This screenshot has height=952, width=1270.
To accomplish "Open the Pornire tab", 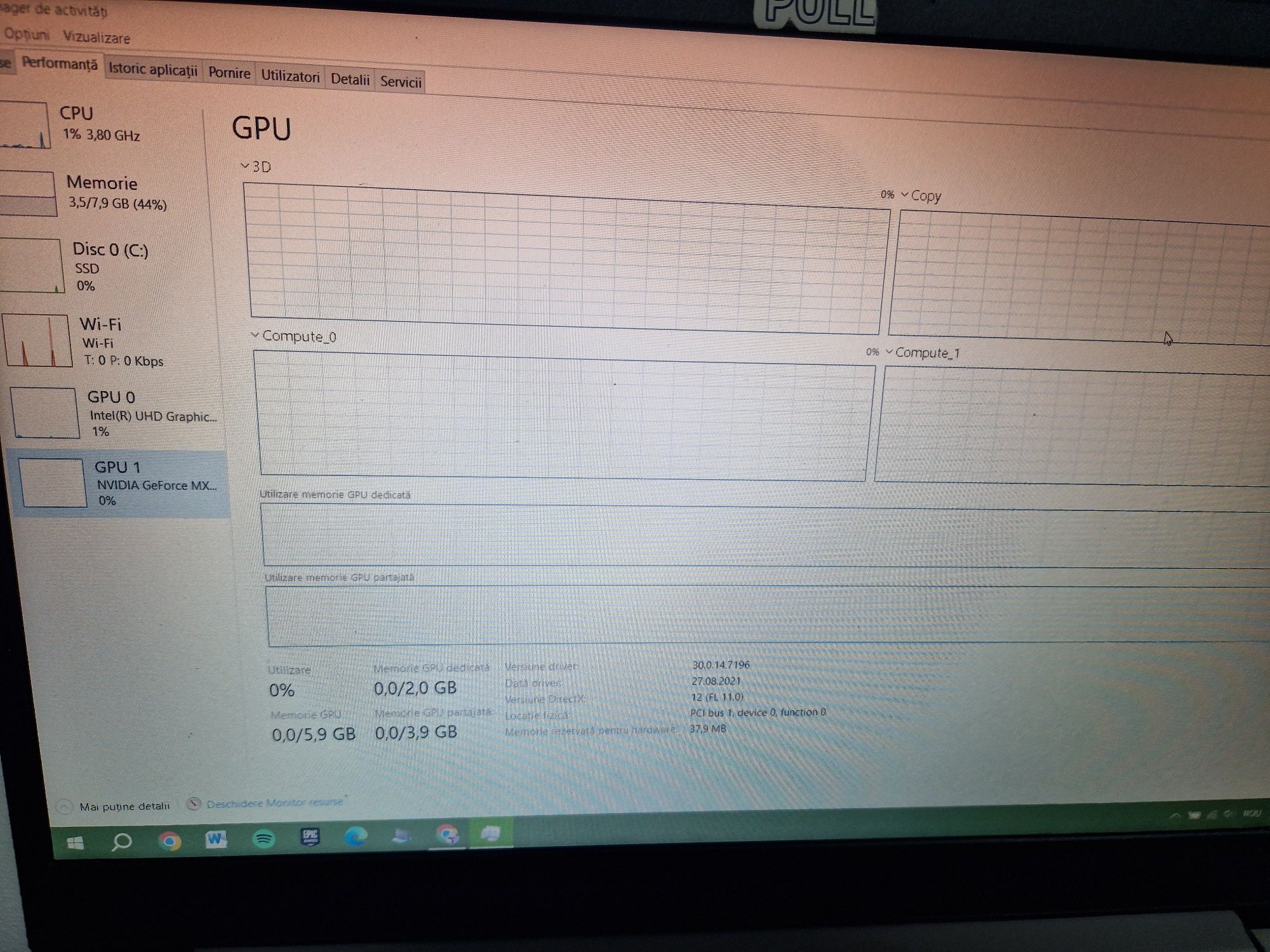I will click(x=229, y=73).
